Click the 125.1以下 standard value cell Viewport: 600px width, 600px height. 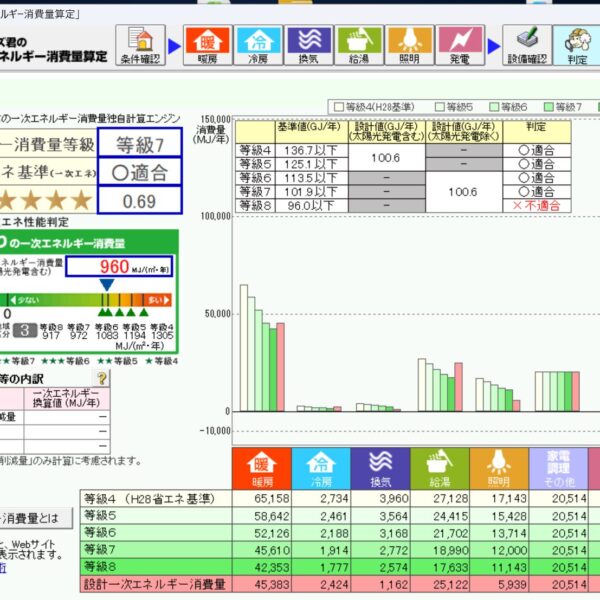(x=311, y=164)
